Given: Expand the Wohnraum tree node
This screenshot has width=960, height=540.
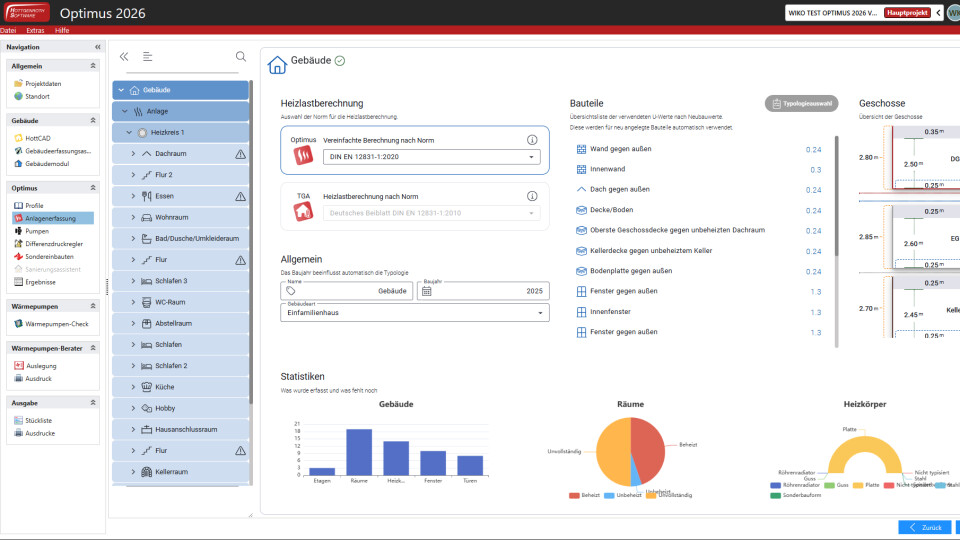Looking at the screenshot, I should 133,217.
